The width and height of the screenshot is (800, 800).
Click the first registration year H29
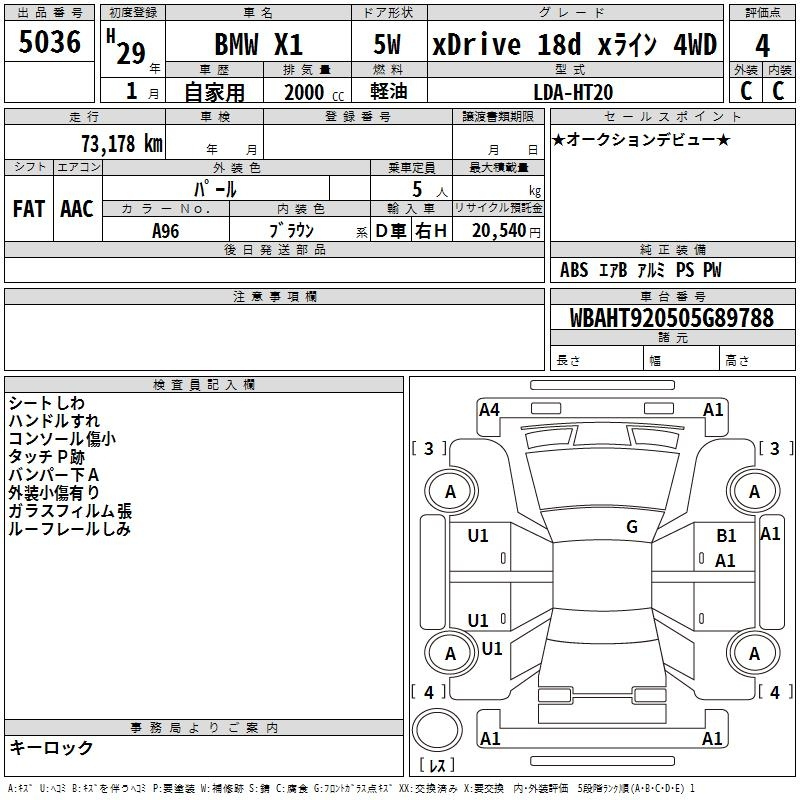(x=127, y=47)
